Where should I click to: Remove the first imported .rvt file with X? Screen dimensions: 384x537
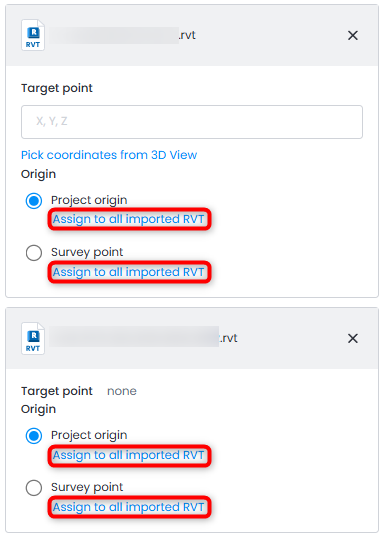pos(352,35)
